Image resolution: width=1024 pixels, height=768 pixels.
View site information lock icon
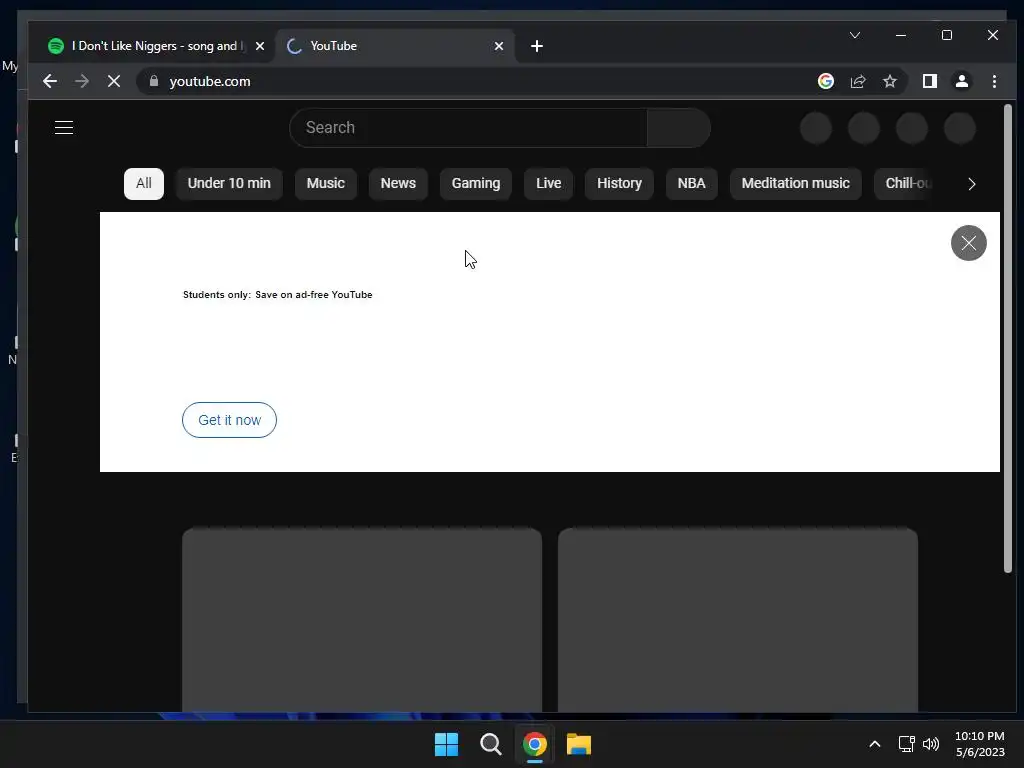point(154,81)
